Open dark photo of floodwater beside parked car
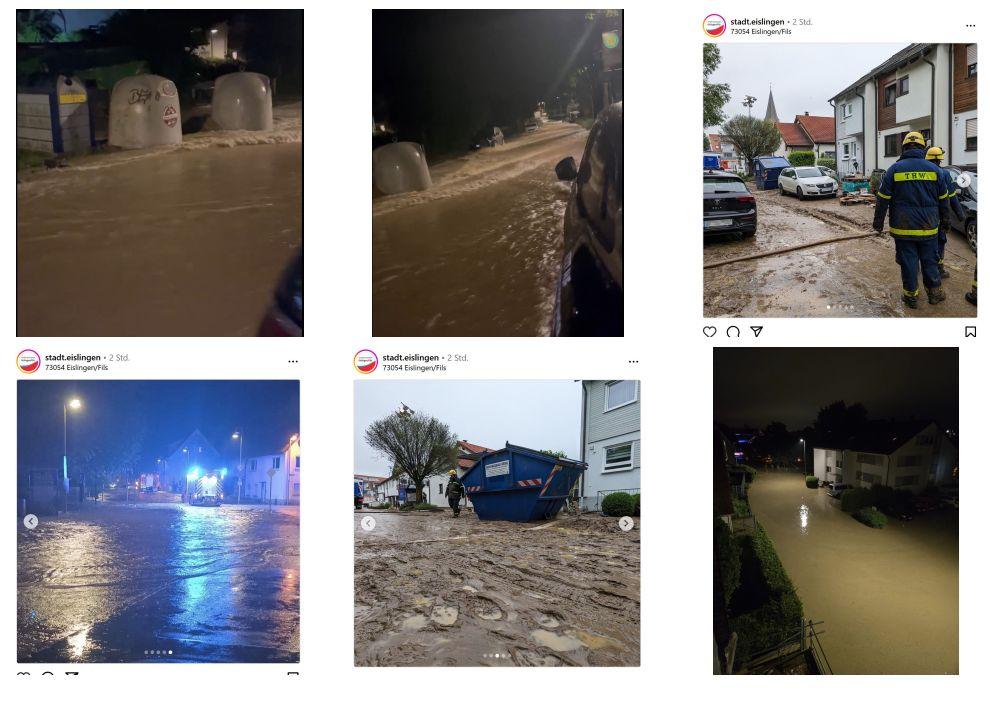Image resolution: width=990 pixels, height=710 pixels. 498,172
